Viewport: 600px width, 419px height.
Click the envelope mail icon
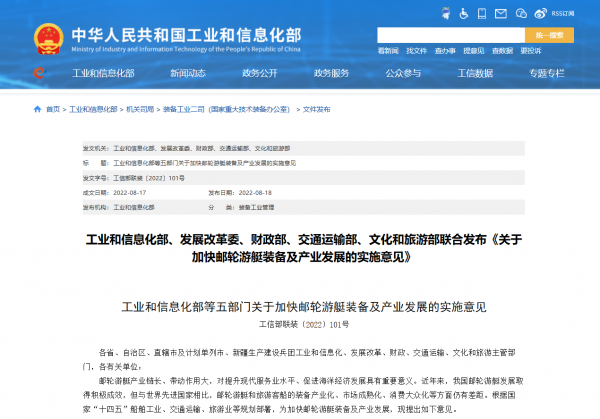(x=501, y=14)
